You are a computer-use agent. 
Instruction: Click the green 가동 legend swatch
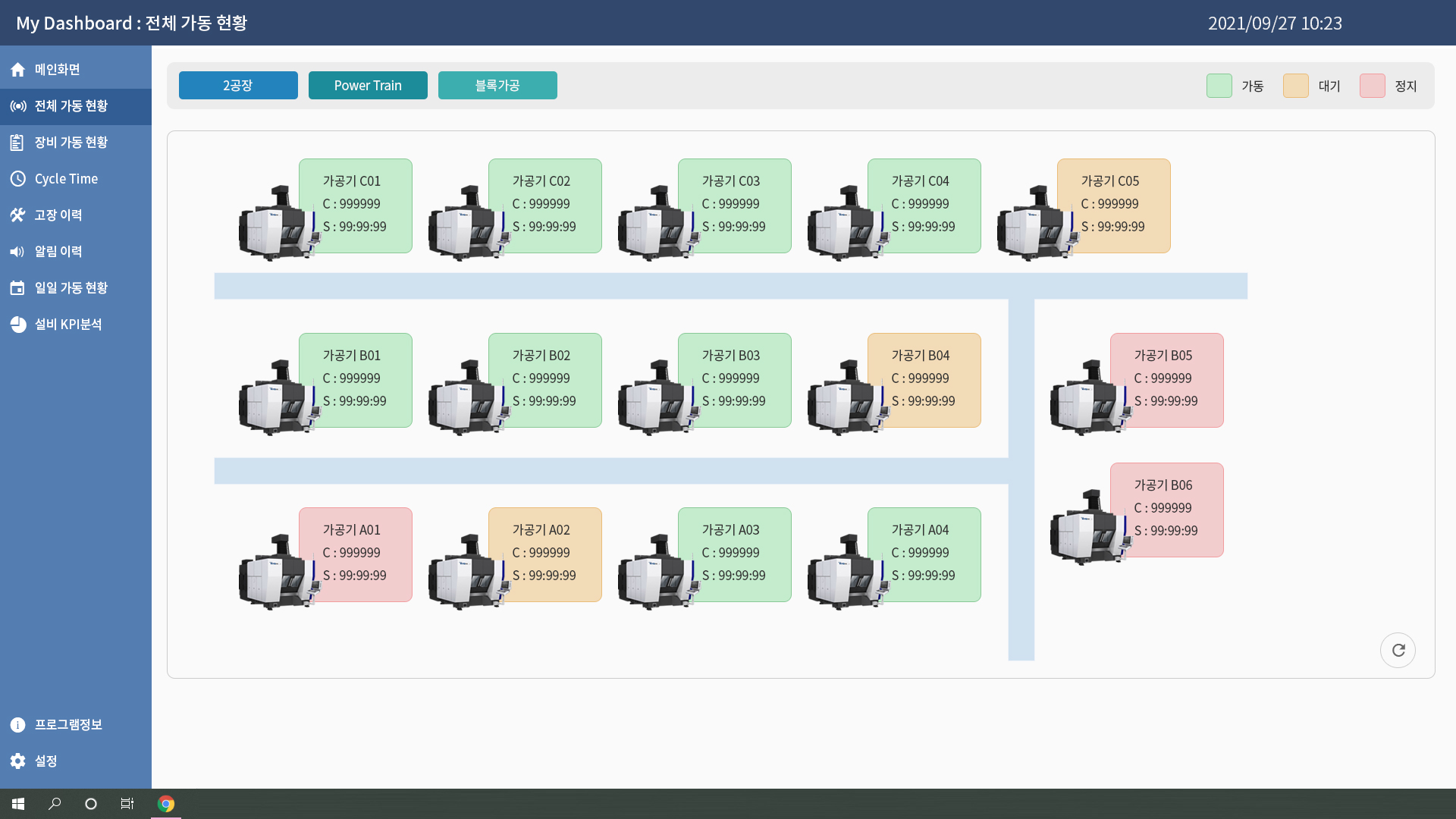[1219, 86]
